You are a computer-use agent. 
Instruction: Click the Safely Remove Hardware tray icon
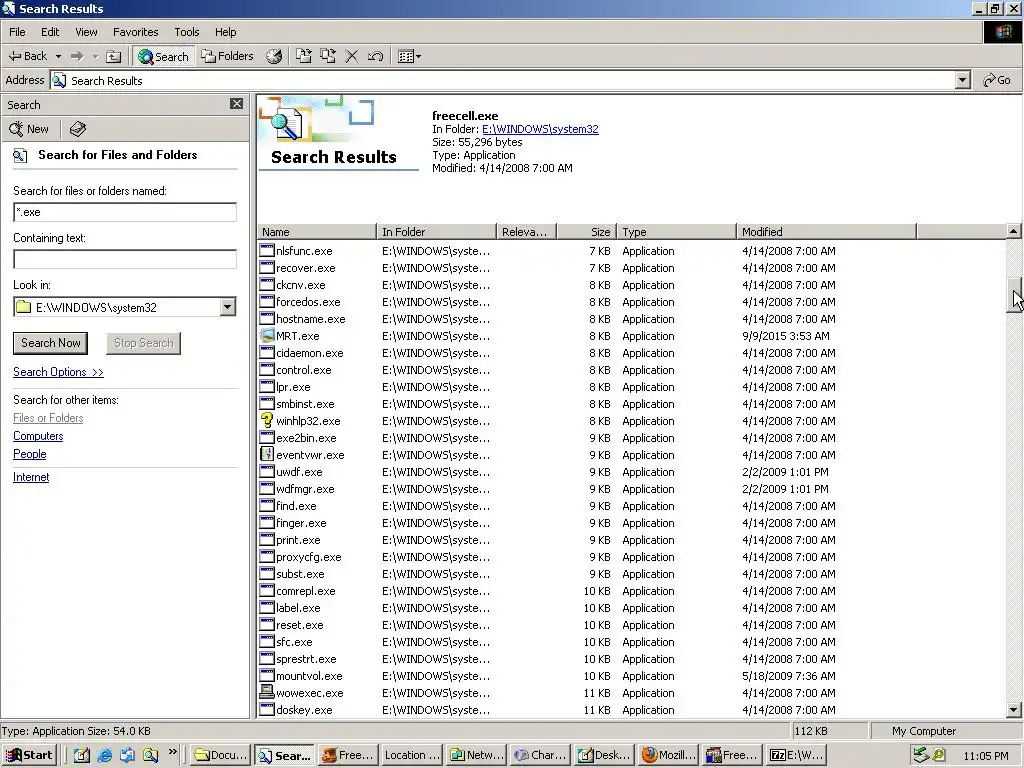pos(920,755)
